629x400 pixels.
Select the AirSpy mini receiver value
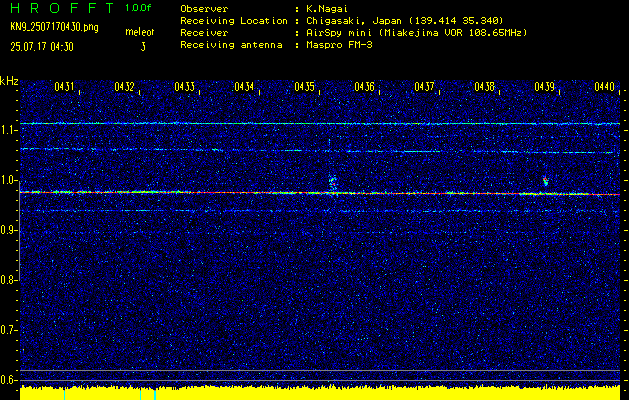417,33
